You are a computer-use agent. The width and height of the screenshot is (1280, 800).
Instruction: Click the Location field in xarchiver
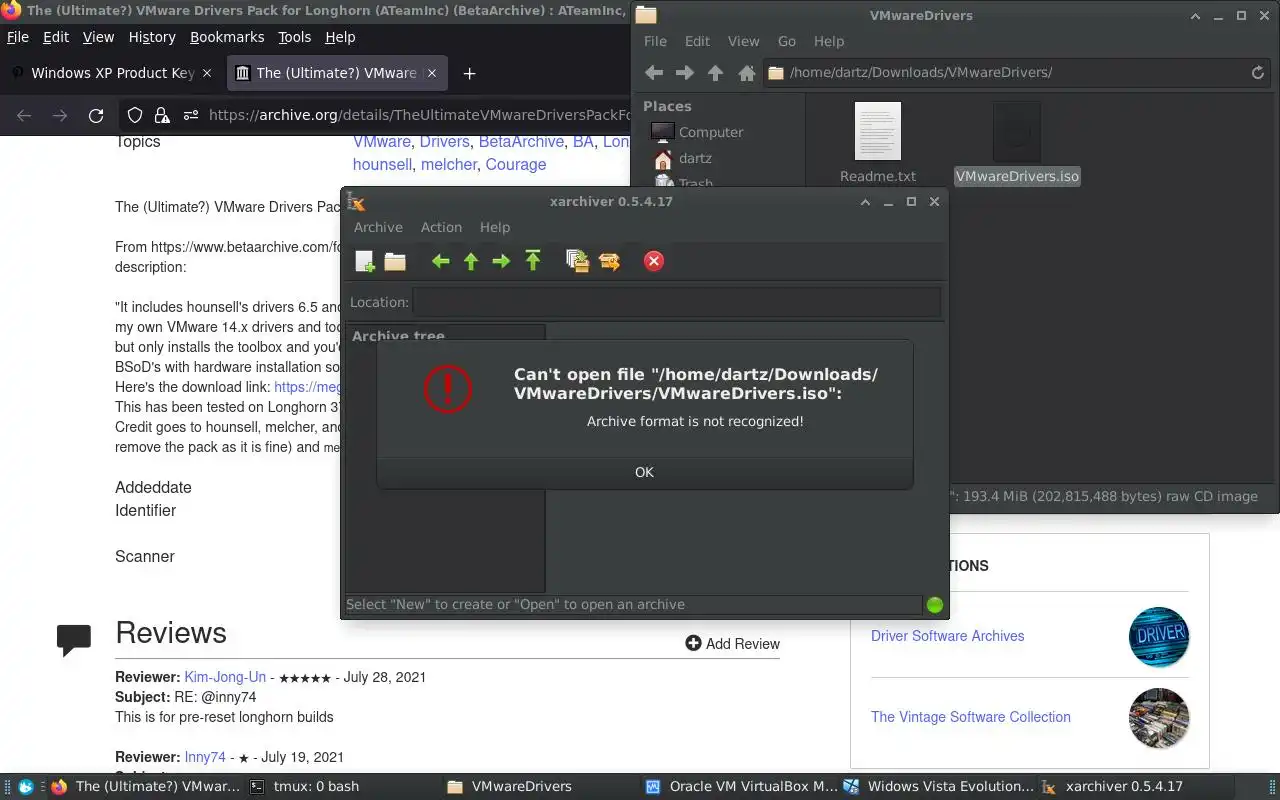[x=677, y=302]
